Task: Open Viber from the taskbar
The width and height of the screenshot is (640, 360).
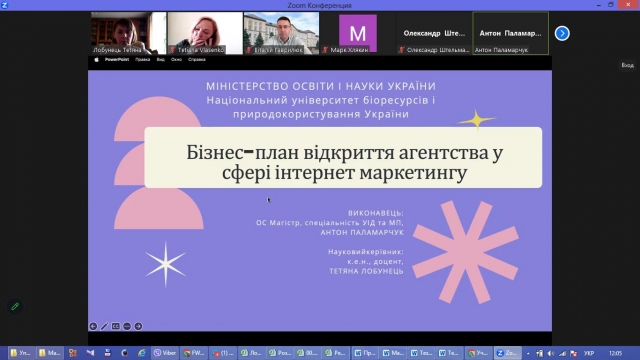Action: 165,353
